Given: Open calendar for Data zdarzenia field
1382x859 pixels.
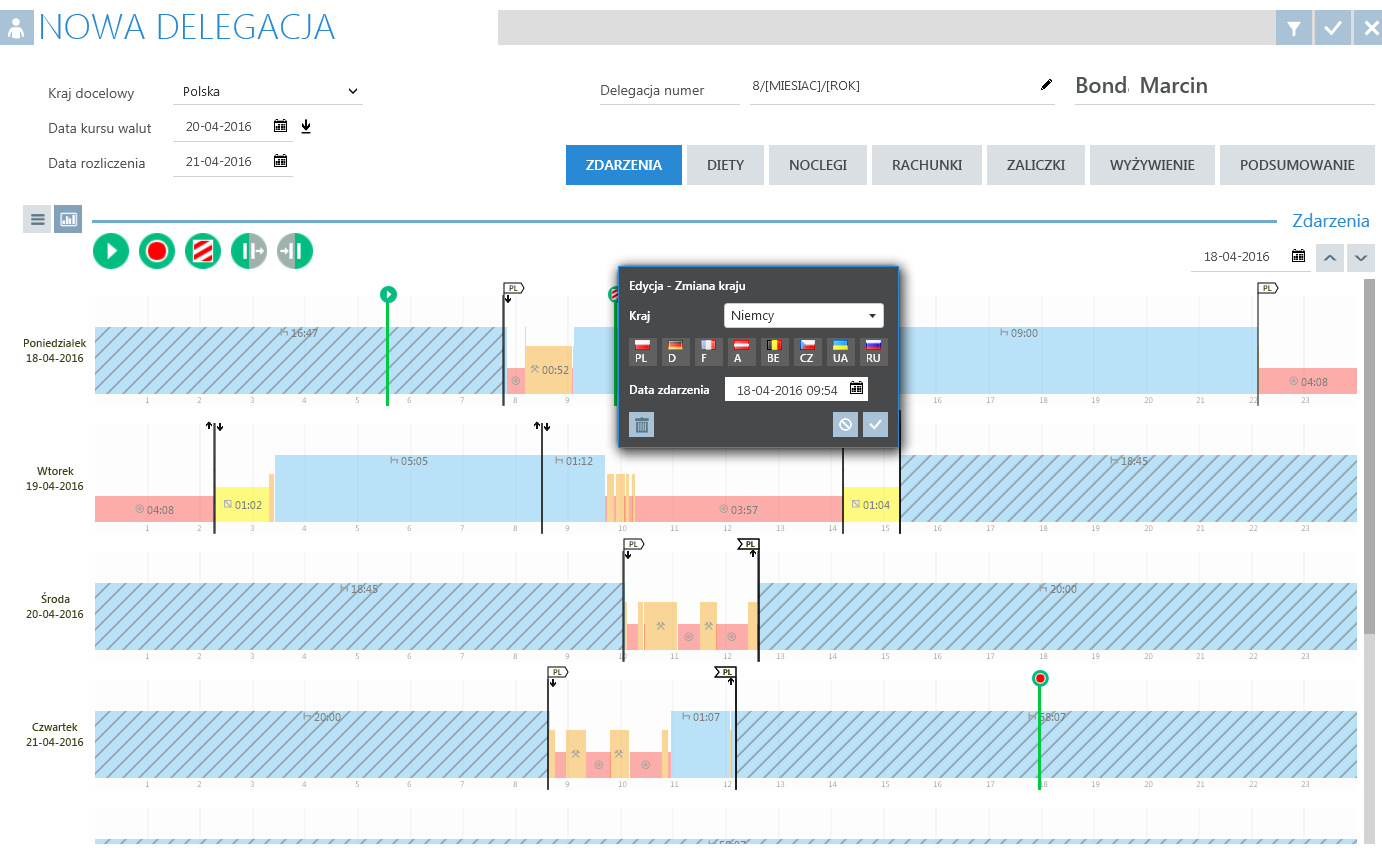Looking at the screenshot, I should pyautogui.click(x=857, y=388).
